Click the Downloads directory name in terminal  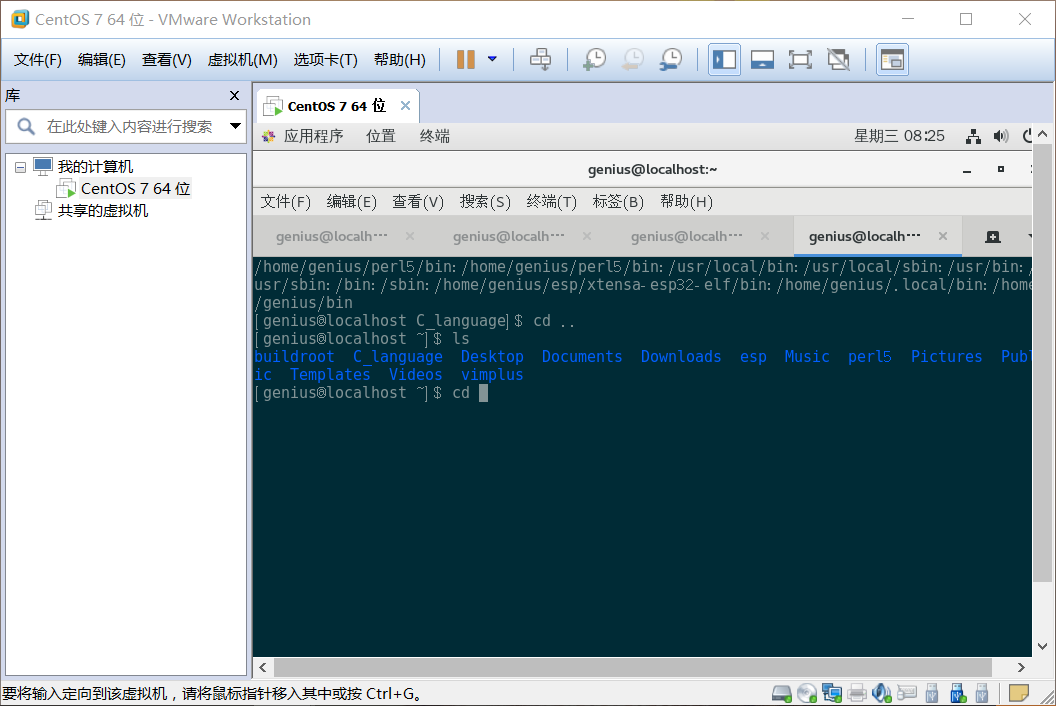681,356
